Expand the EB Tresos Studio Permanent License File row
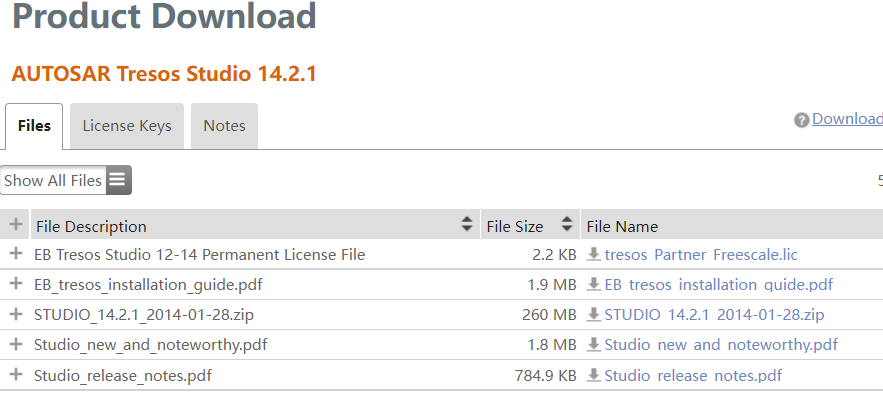This screenshot has width=883, height=414. coord(15,255)
